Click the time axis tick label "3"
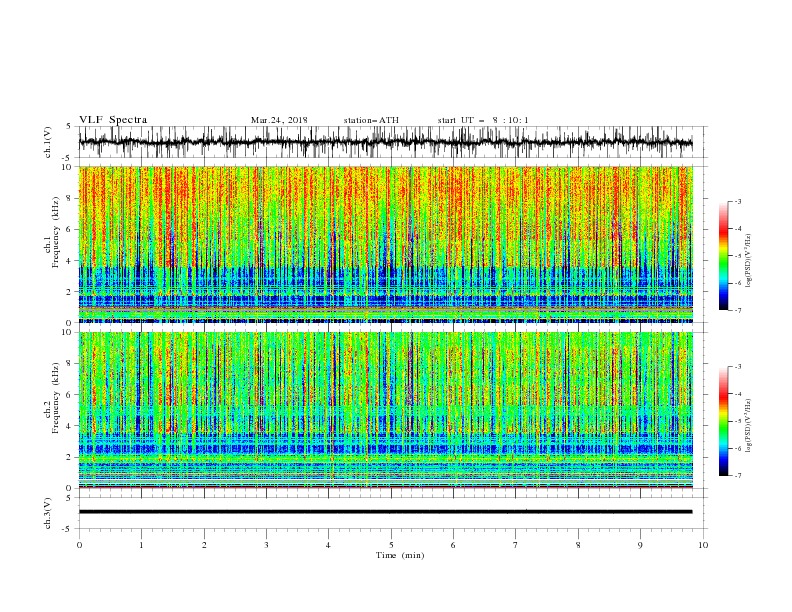 266,545
